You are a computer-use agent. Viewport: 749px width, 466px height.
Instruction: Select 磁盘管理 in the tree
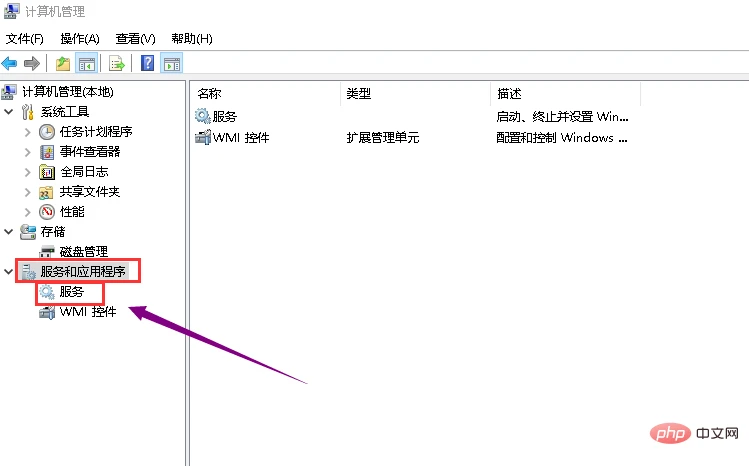click(83, 251)
